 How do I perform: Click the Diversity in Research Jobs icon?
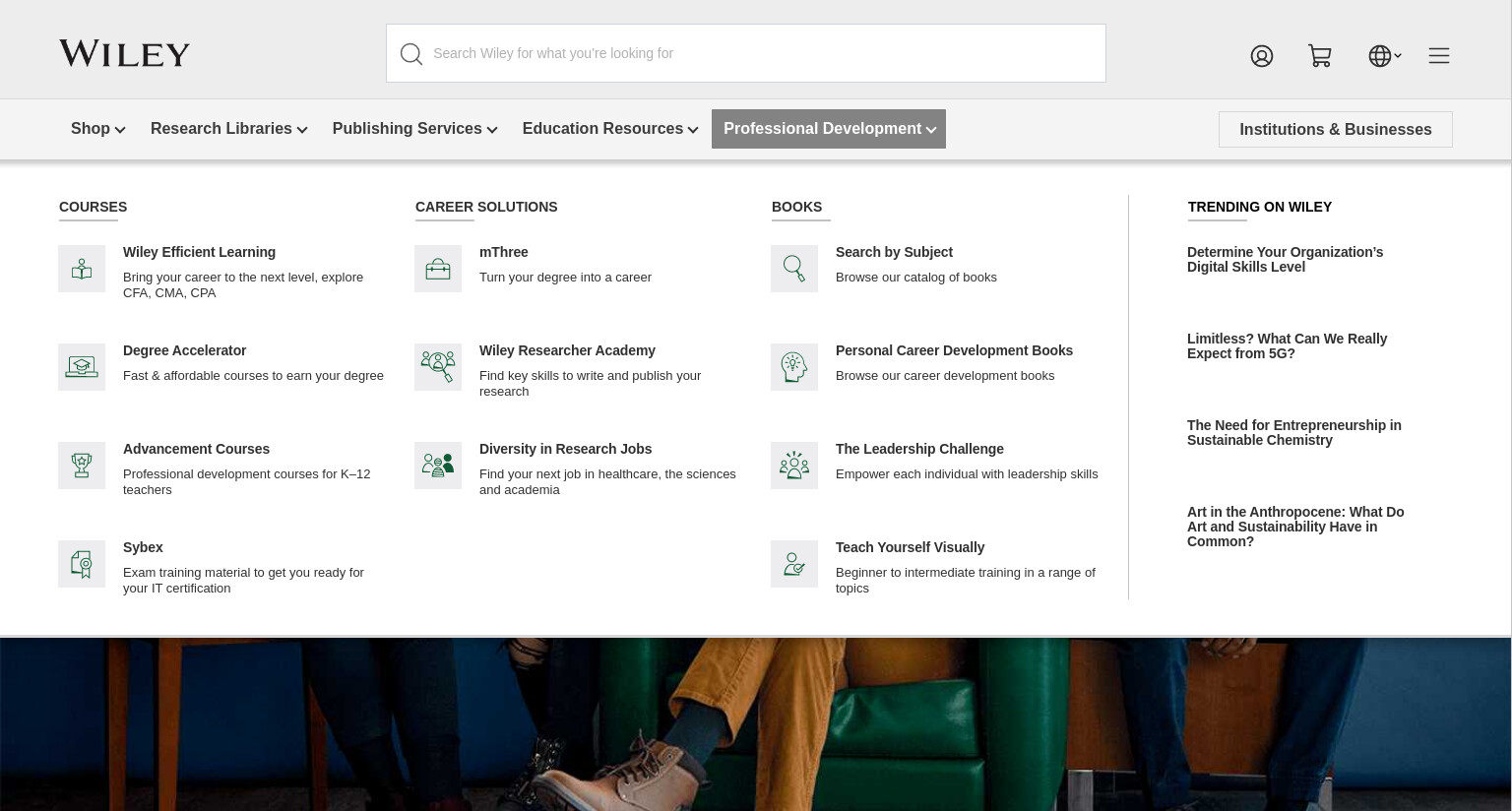click(438, 466)
